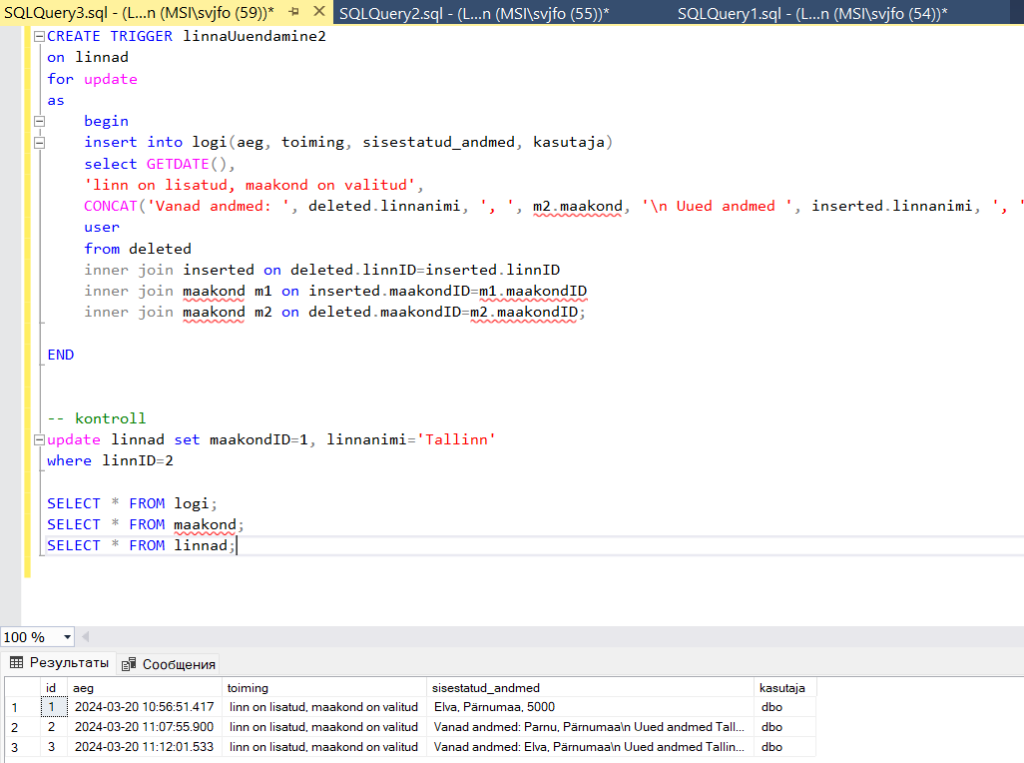This screenshot has height=763, width=1024.
Task: Click the horizontal scroll left arrow
Action: 85,636
